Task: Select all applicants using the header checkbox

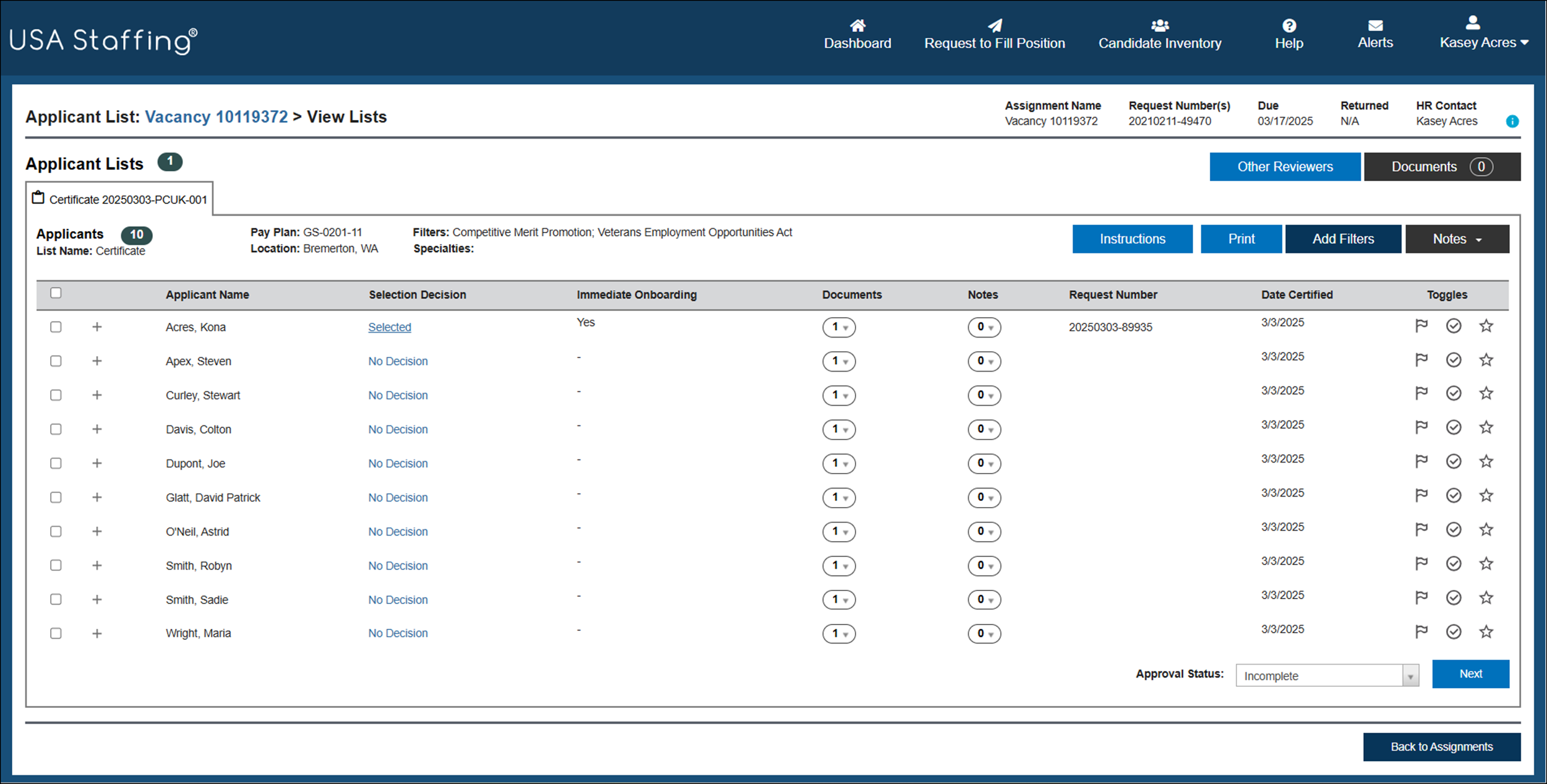Action: coord(56,293)
